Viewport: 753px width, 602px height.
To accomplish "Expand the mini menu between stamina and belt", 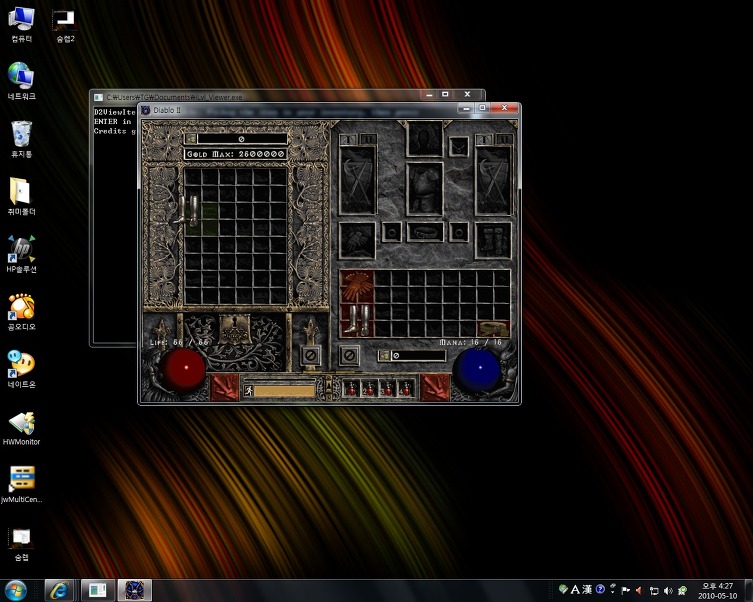I will [328, 388].
